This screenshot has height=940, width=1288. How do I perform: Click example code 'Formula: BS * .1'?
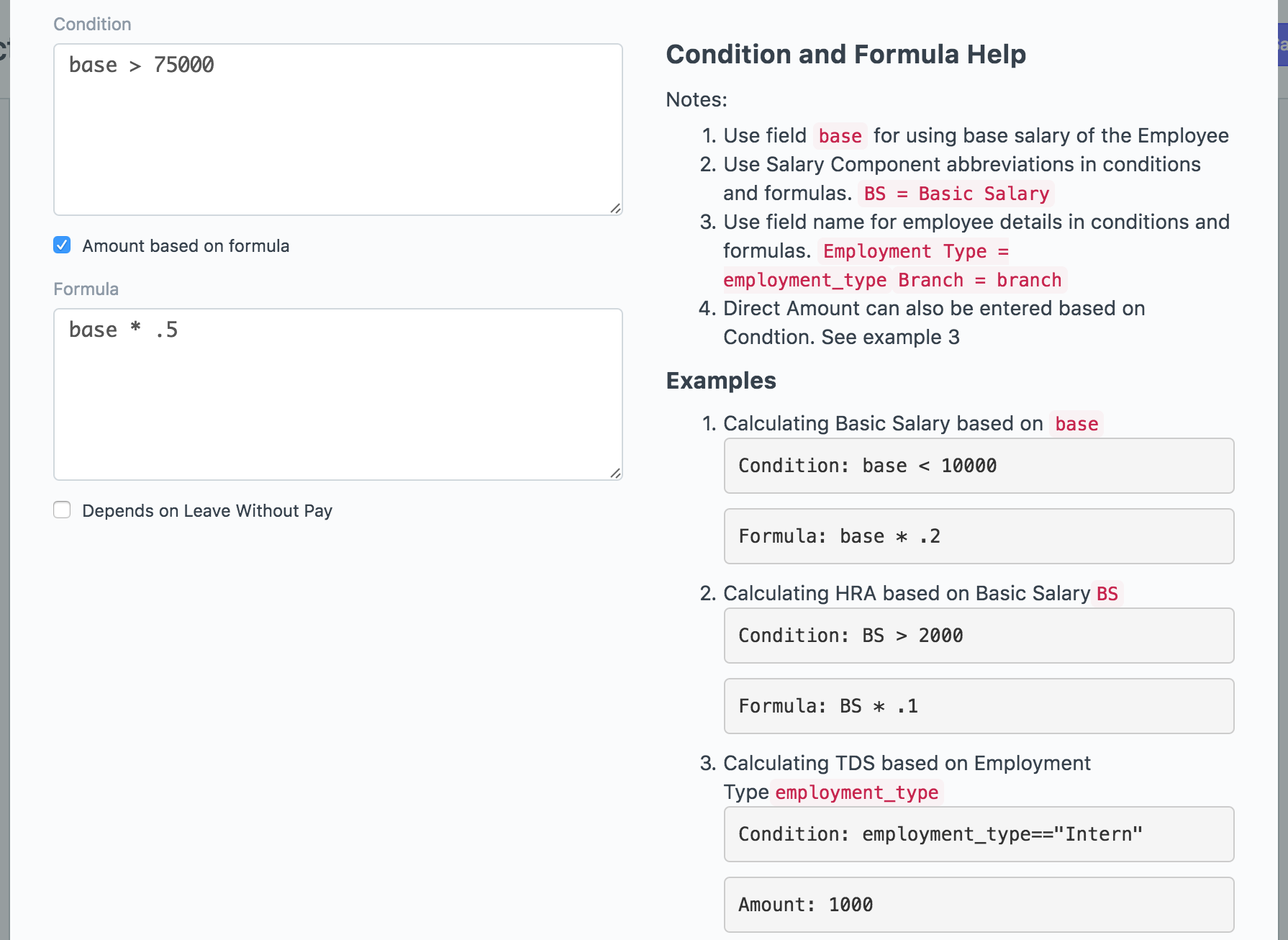pos(979,706)
